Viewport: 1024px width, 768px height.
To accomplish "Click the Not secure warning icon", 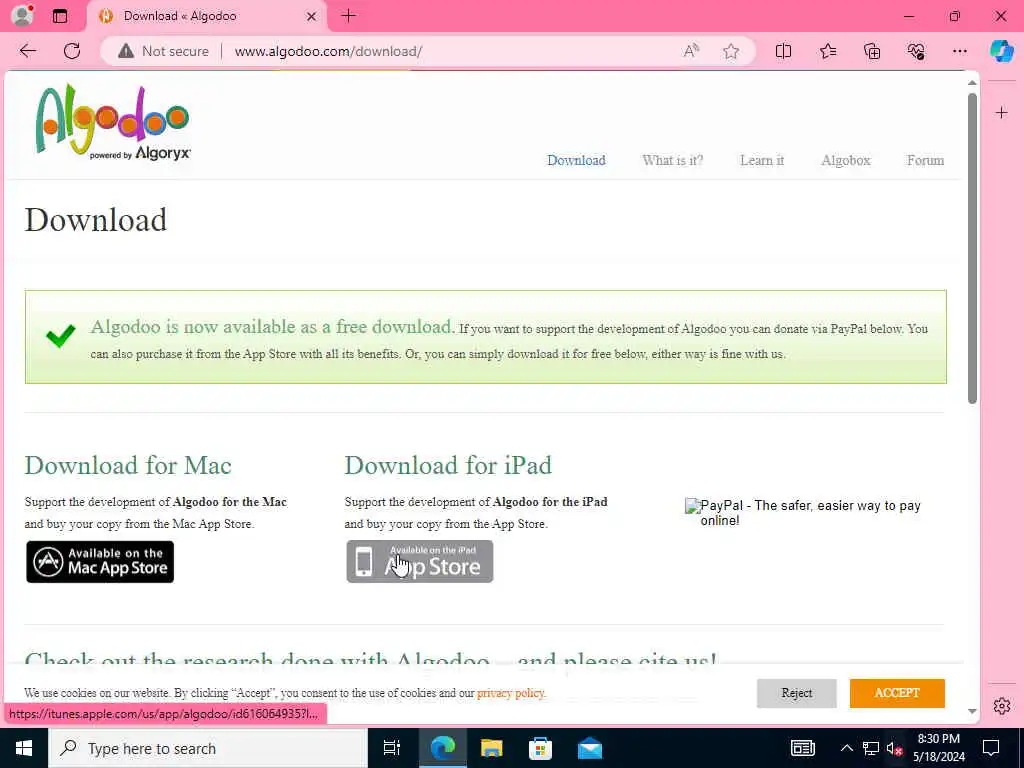I will pyautogui.click(x=126, y=51).
